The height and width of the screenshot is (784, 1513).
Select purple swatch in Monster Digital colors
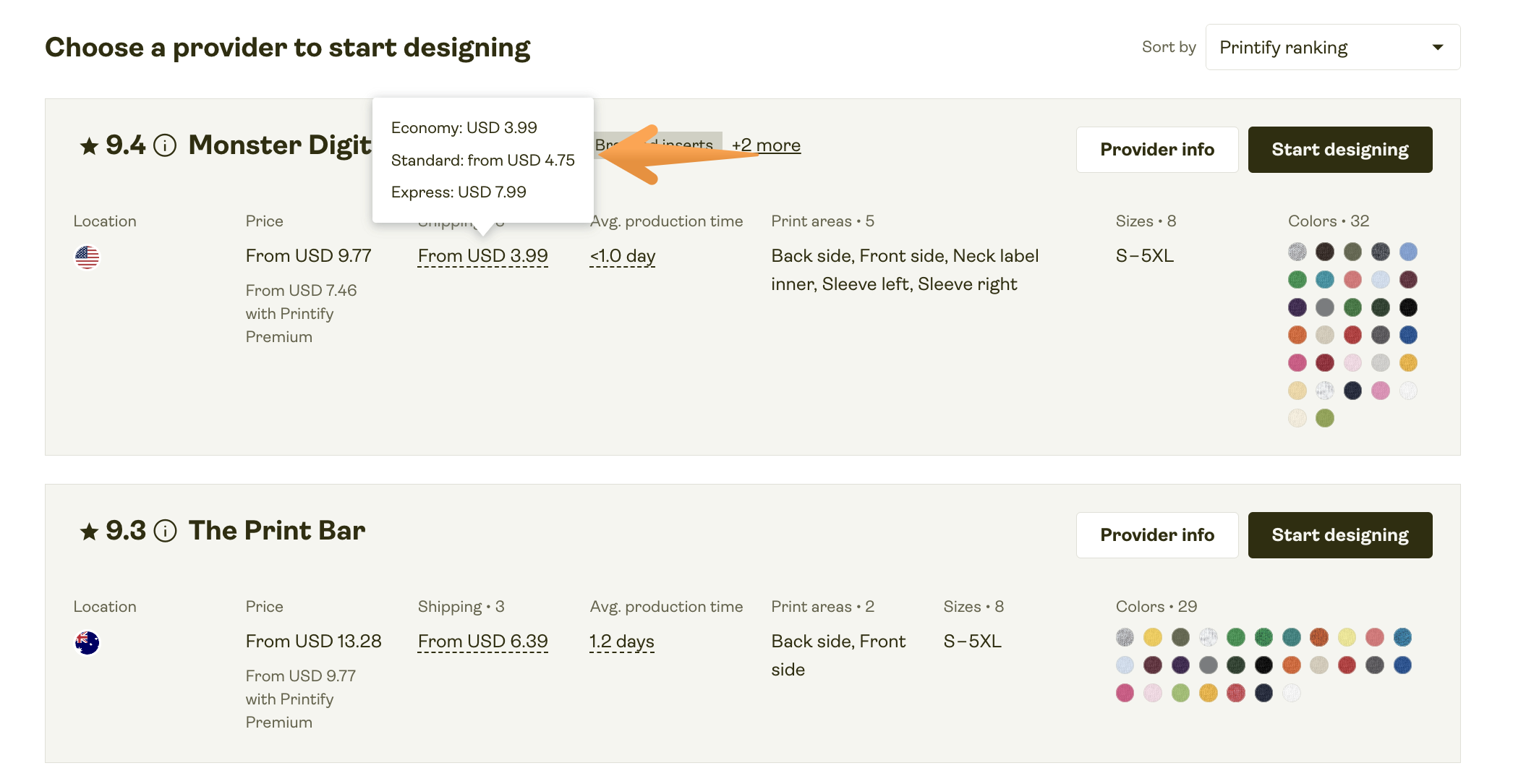[x=1297, y=307]
